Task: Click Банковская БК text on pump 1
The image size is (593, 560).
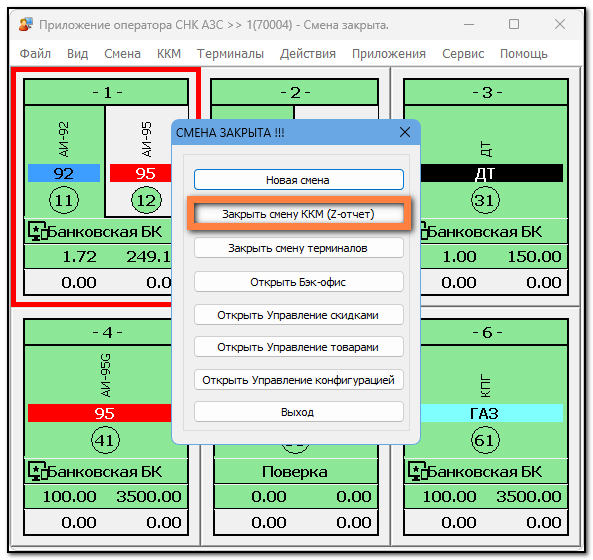Action: tap(105, 232)
